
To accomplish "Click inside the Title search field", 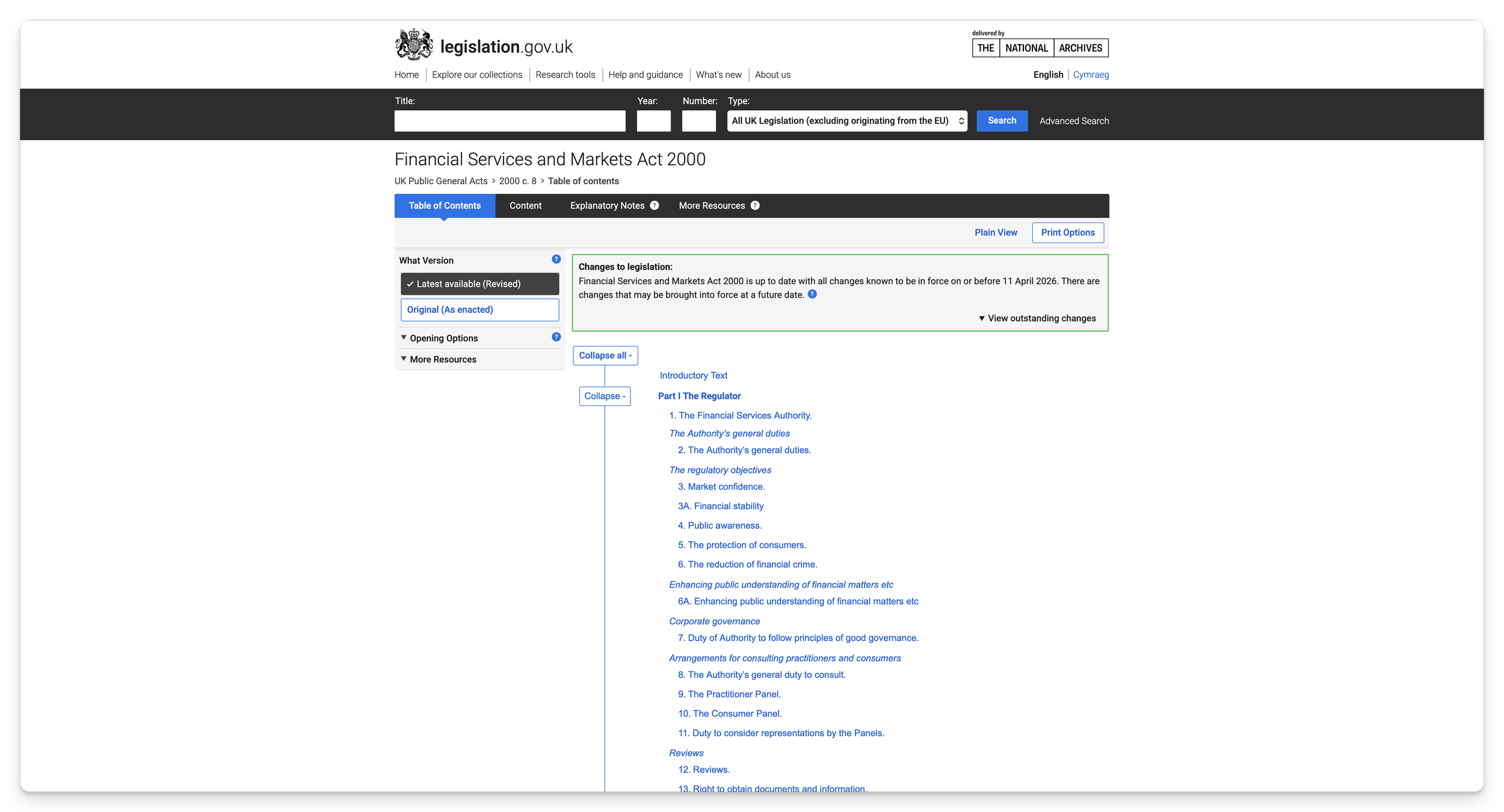I will [509, 120].
